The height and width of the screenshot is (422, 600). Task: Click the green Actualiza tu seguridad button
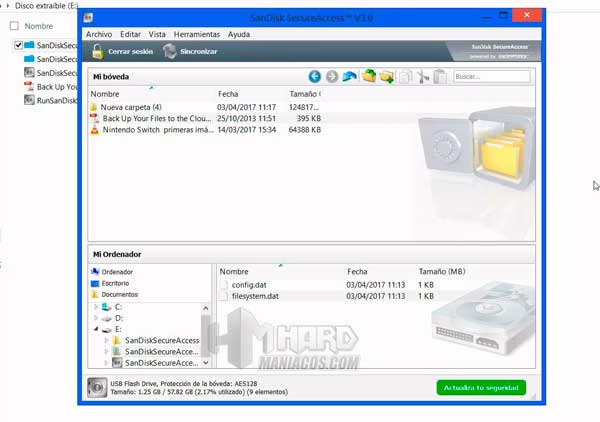[481, 388]
